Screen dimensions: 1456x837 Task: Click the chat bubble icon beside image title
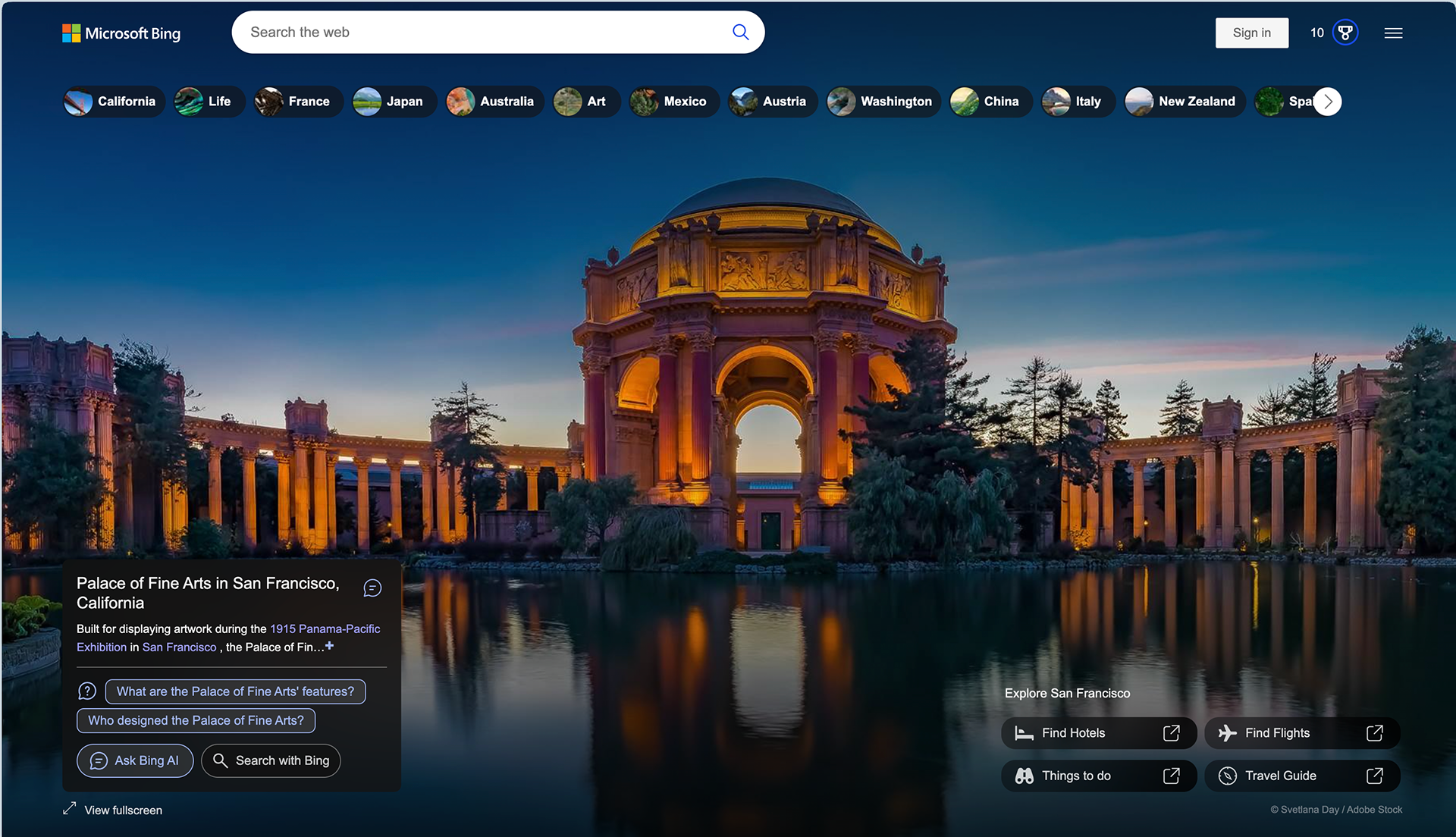[x=372, y=588]
